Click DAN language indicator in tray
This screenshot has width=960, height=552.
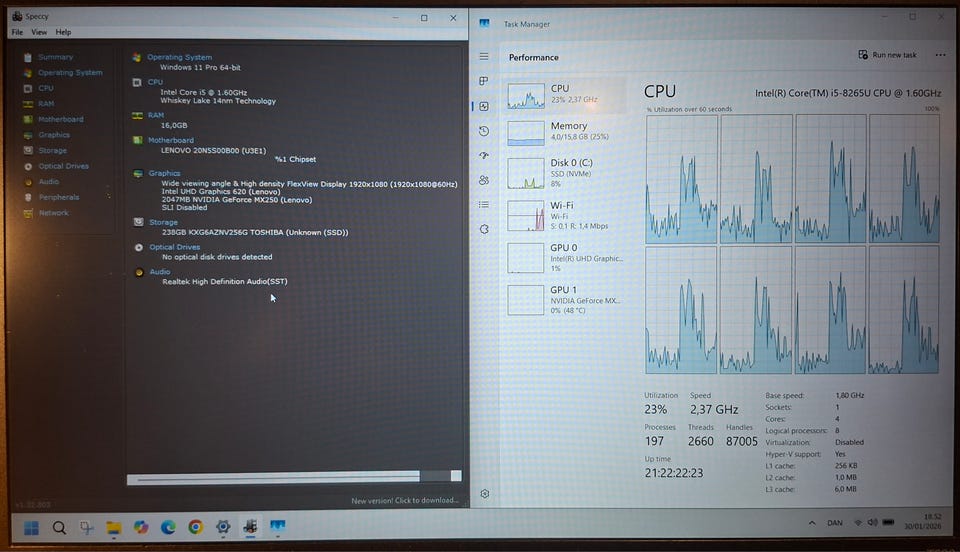point(834,523)
